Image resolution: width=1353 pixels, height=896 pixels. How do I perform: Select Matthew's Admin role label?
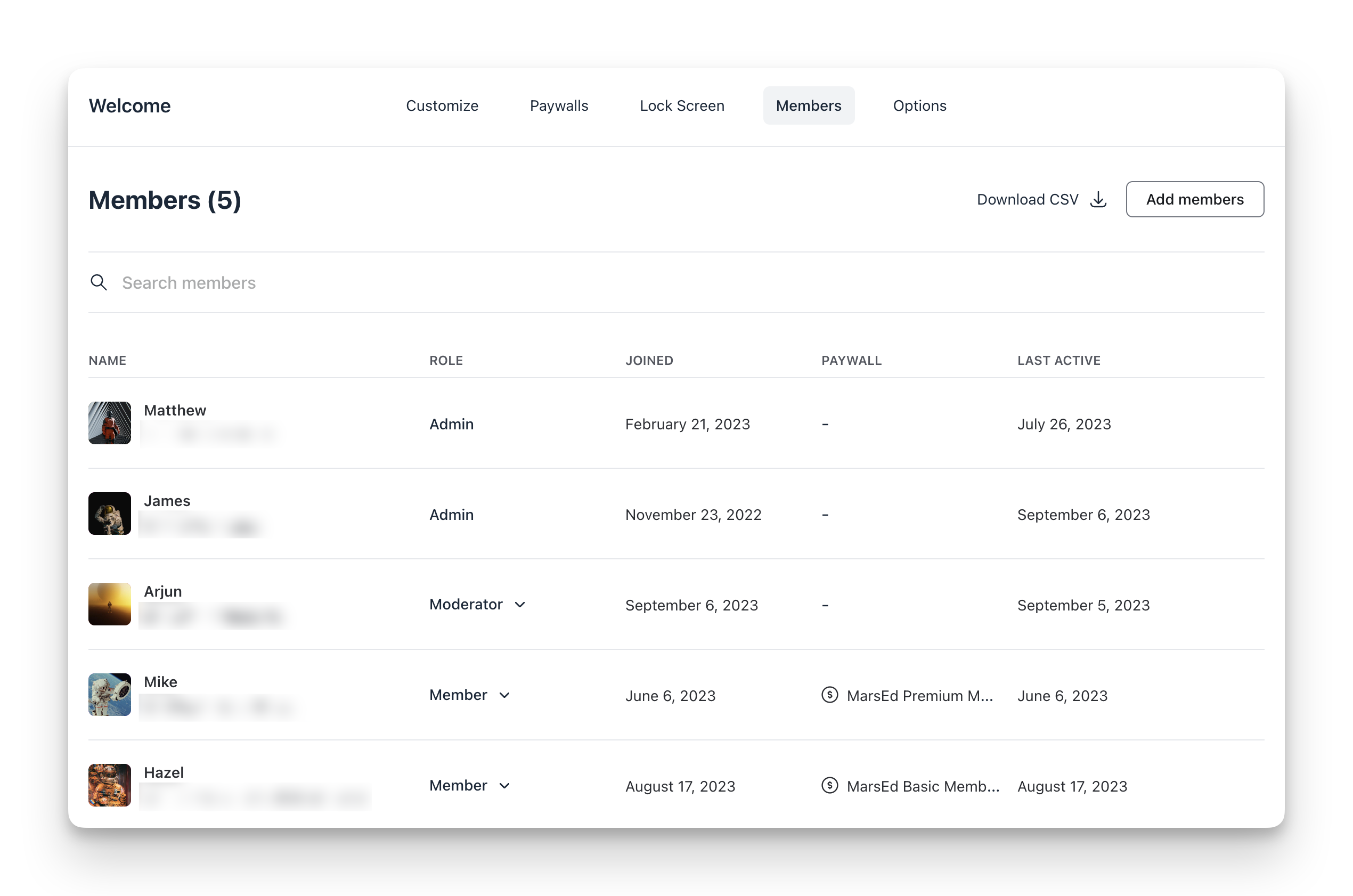pos(451,423)
